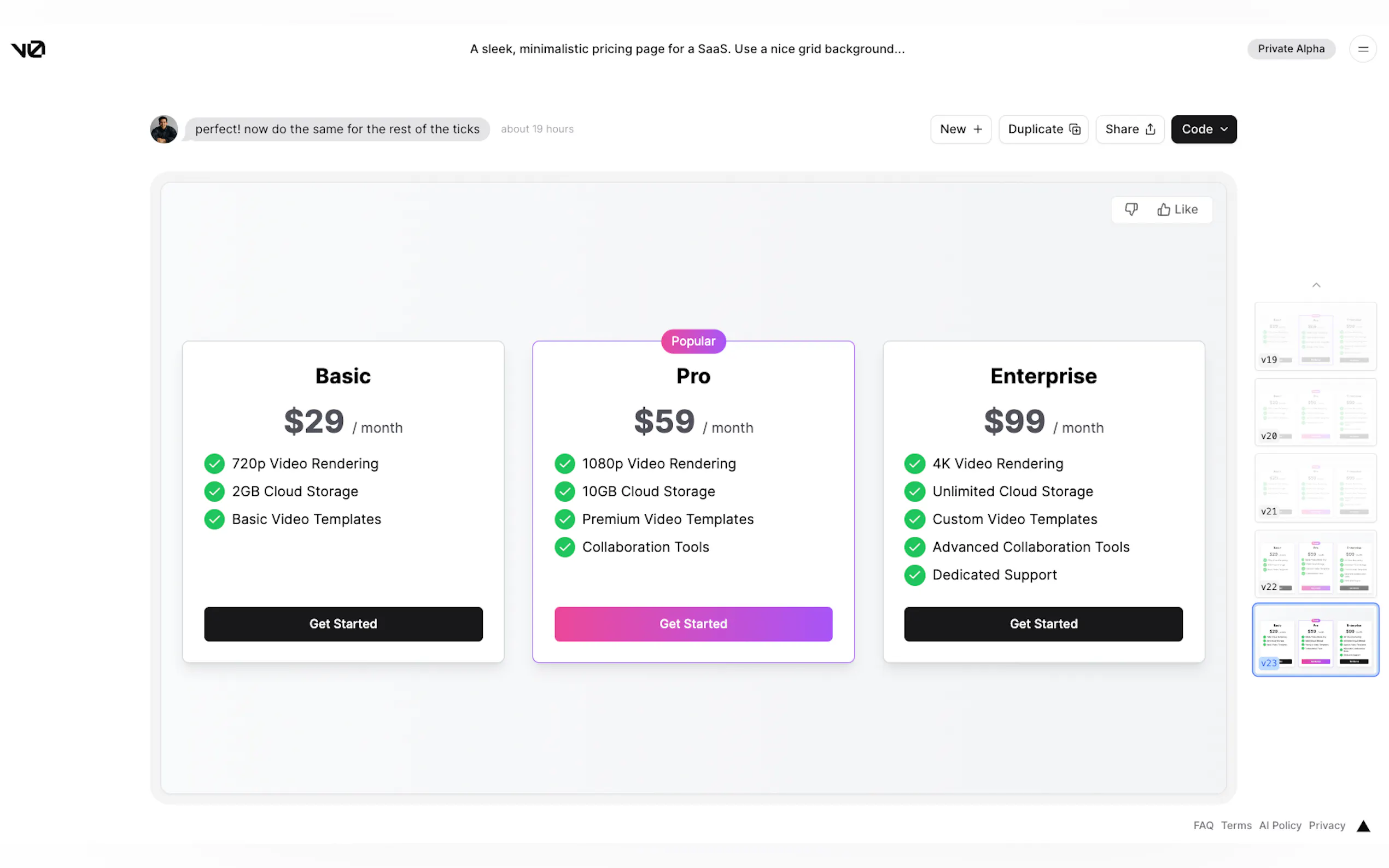Open the FAQ footer link
Viewport: 1389px width, 868px height.
click(1203, 825)
